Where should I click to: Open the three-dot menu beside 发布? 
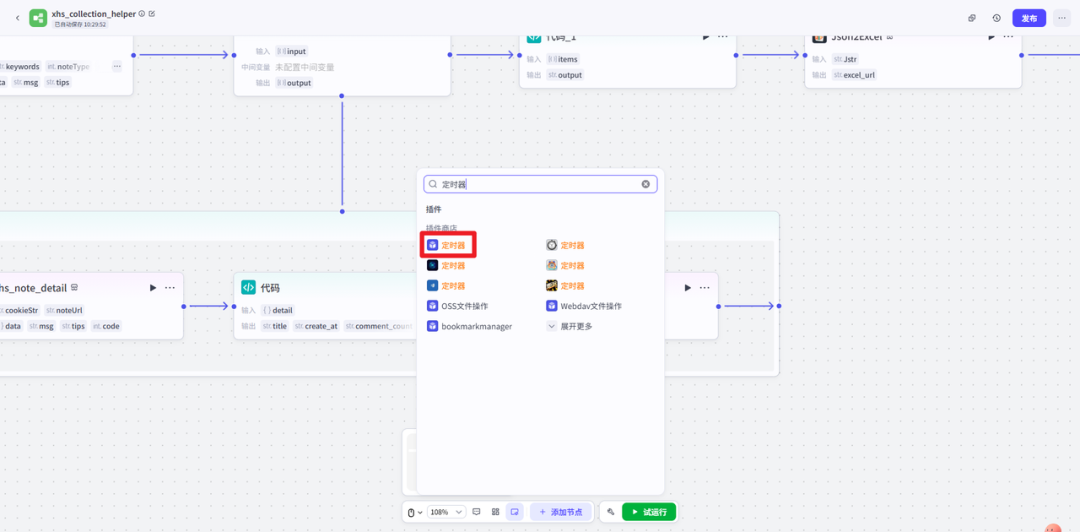[x=1061, y=18]
